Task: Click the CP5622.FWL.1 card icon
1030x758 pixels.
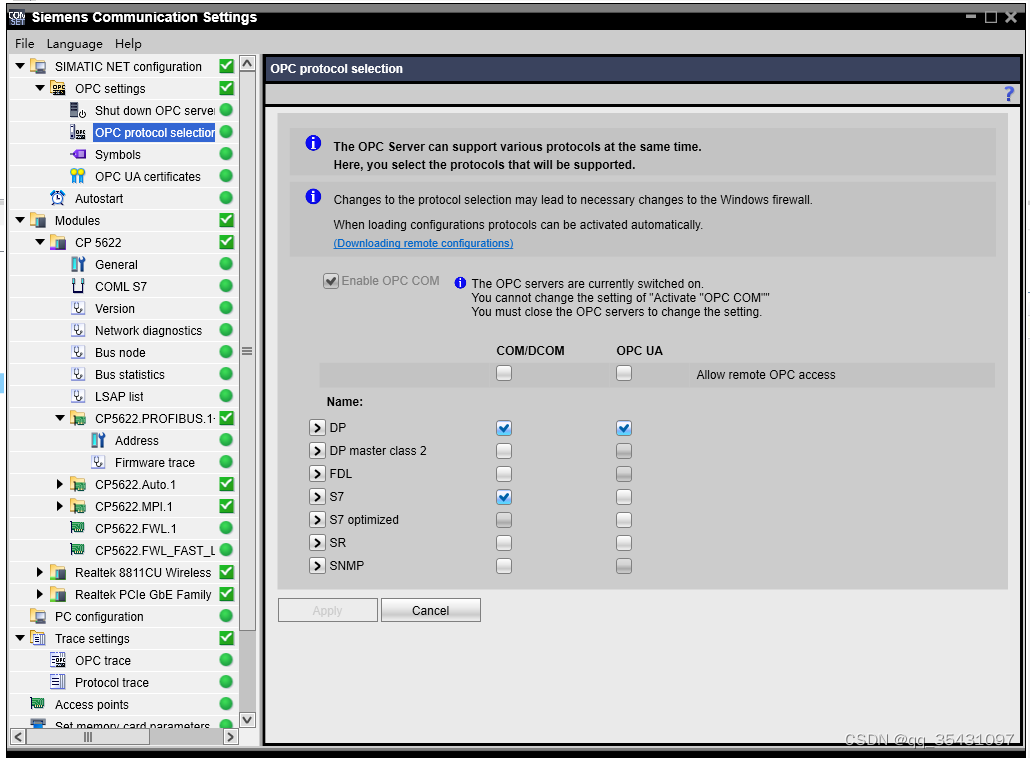Action: click(78, 527)
